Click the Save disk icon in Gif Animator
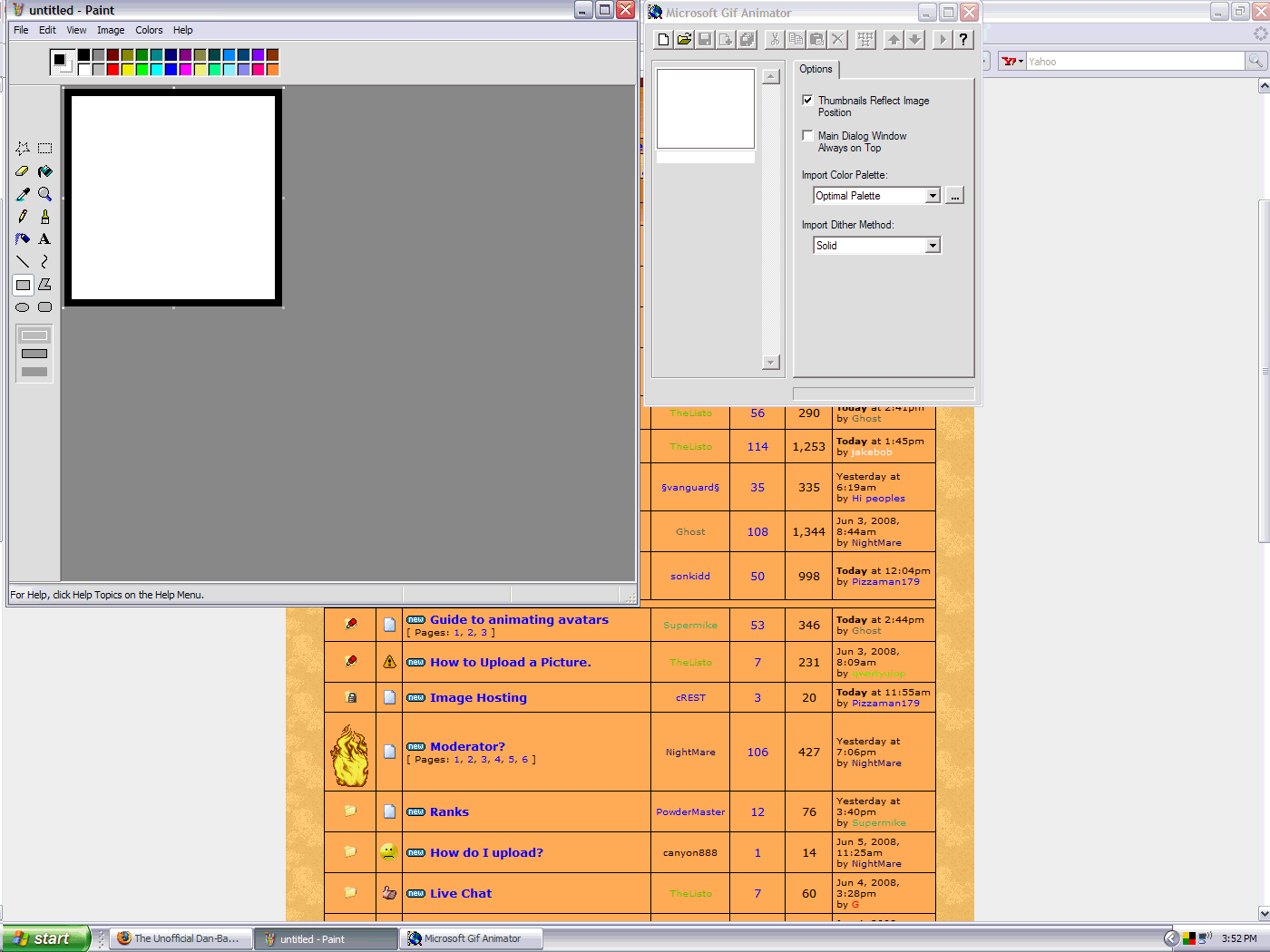Screen dimensions: 1270x952 click(x=705, y=39)
